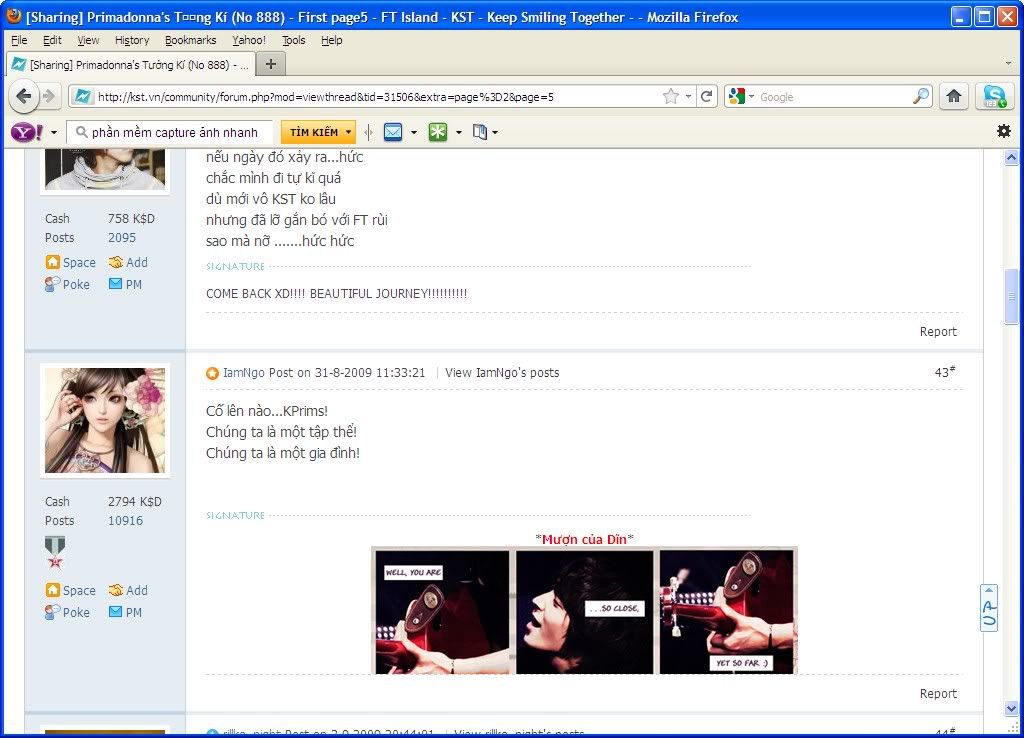Go back to the previous page
The width and height of the screenshot is (1024, 738).
click(x=24, y=97)
